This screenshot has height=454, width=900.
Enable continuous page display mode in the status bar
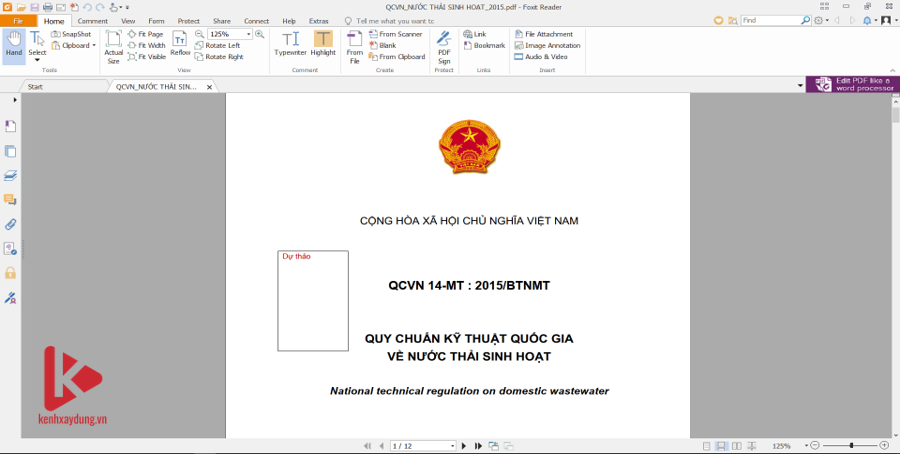tap(721, 445)
